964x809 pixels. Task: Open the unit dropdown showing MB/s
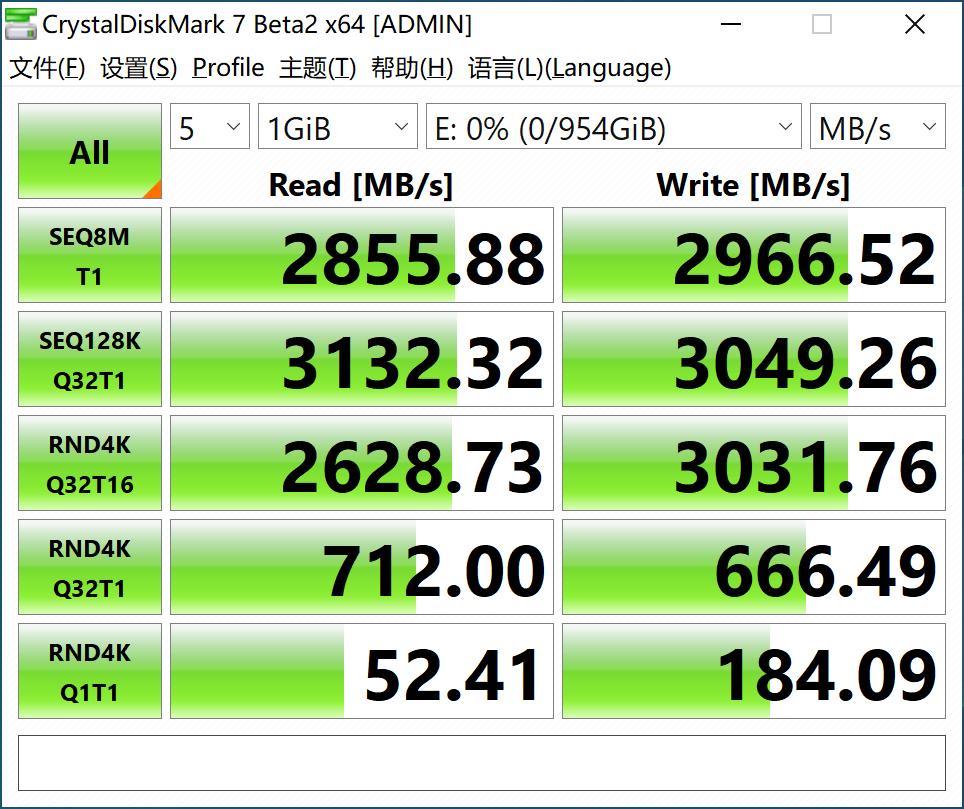click(877, 127)
